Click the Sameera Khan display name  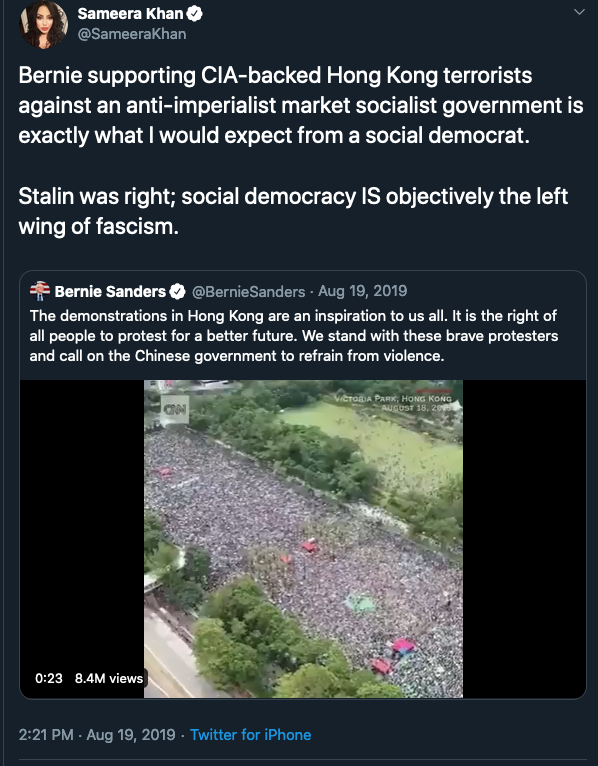pyautogui.click(x=130, y=14)
